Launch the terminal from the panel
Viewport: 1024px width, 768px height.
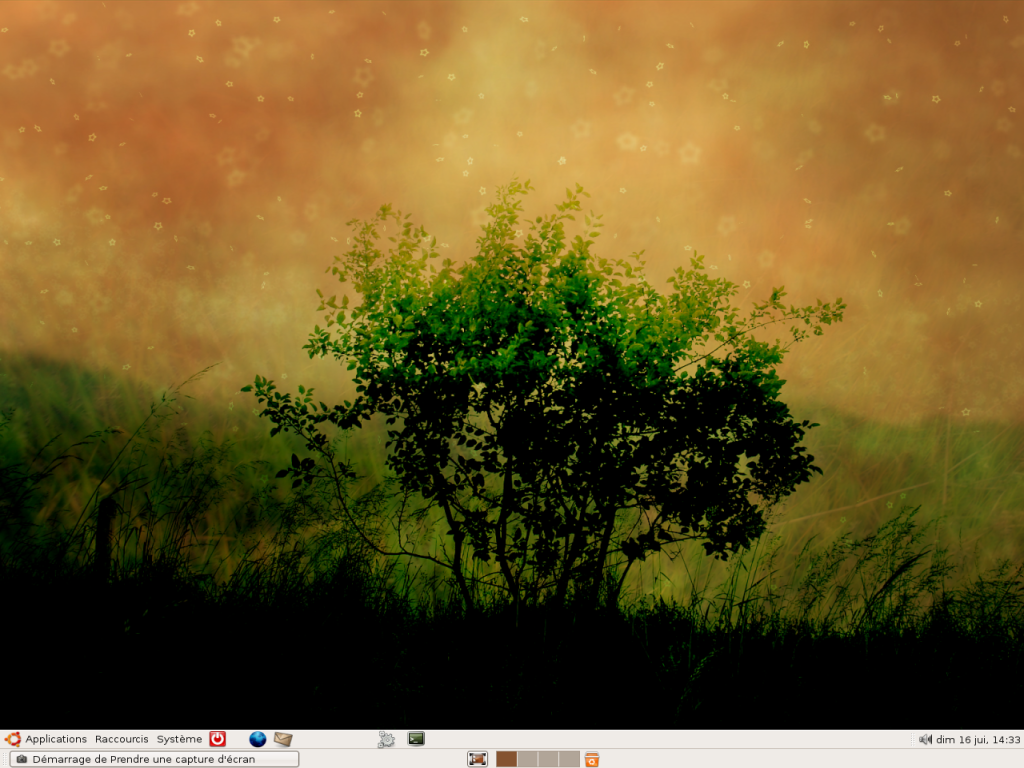[416, 739]
